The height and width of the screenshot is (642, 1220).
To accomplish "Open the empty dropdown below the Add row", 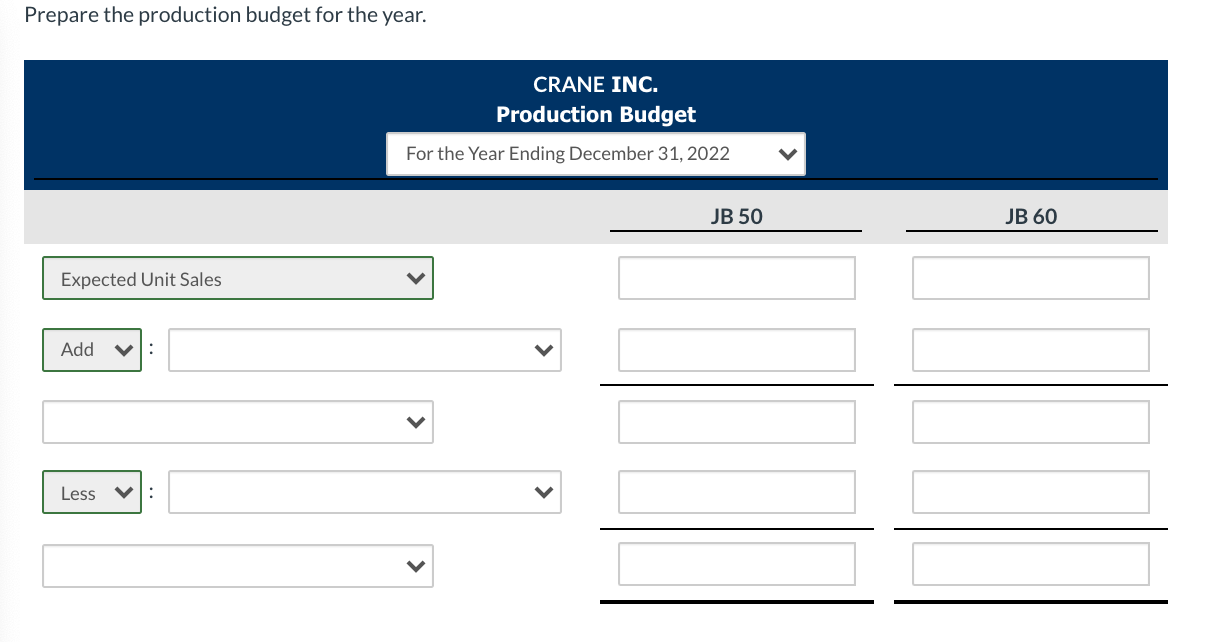I will click(237, 422).
